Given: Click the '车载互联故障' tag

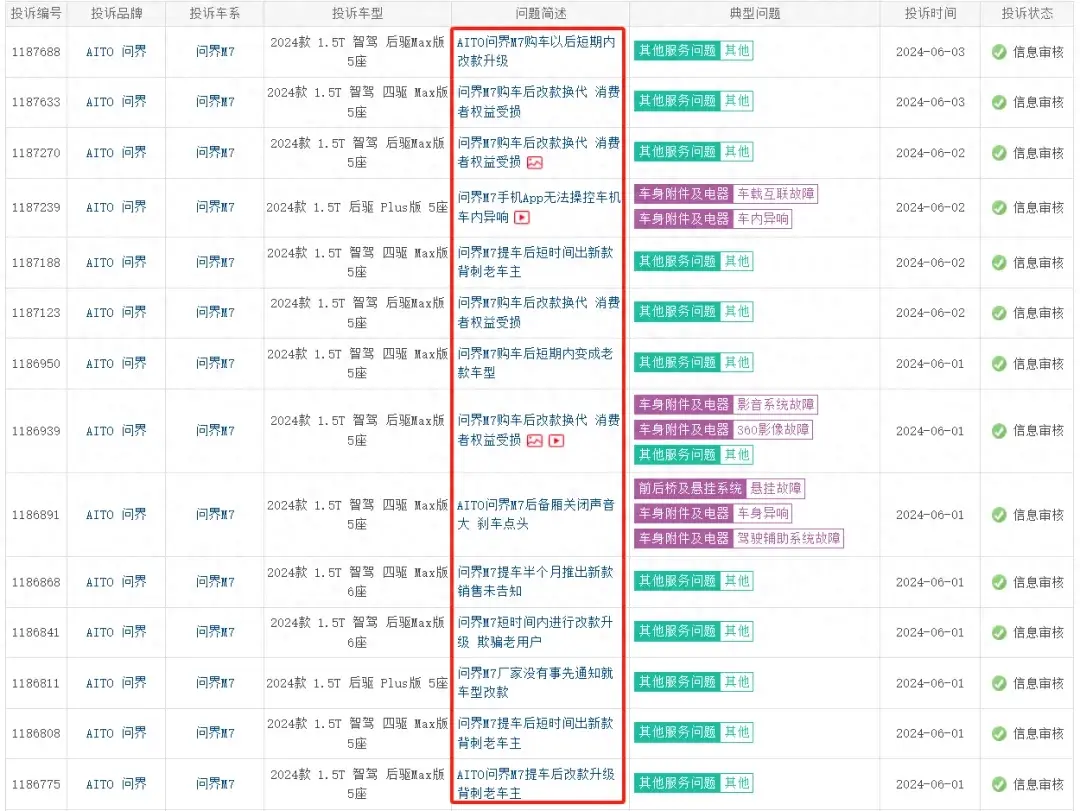Looking at the screenshot, I should 776,194.
